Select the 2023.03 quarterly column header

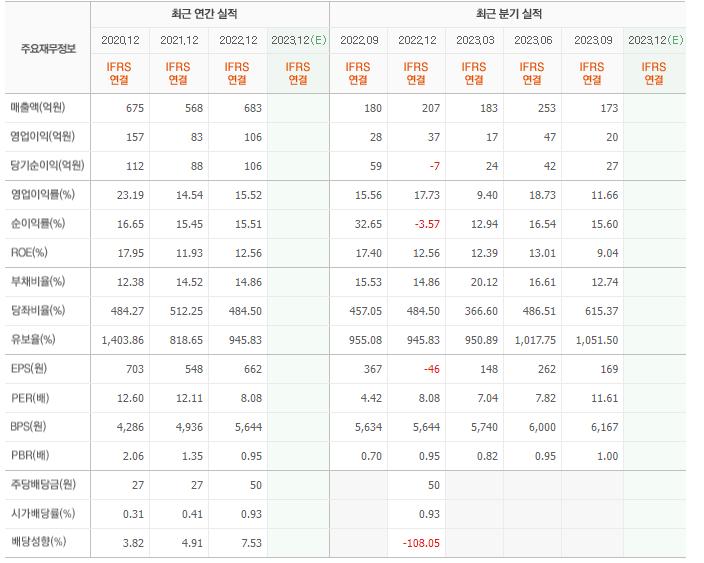point(475,40)
